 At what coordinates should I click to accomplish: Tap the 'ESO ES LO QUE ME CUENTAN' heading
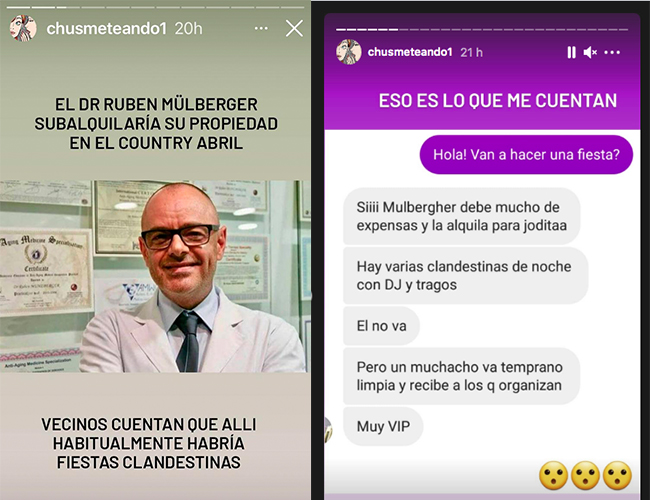click(498, 101)
